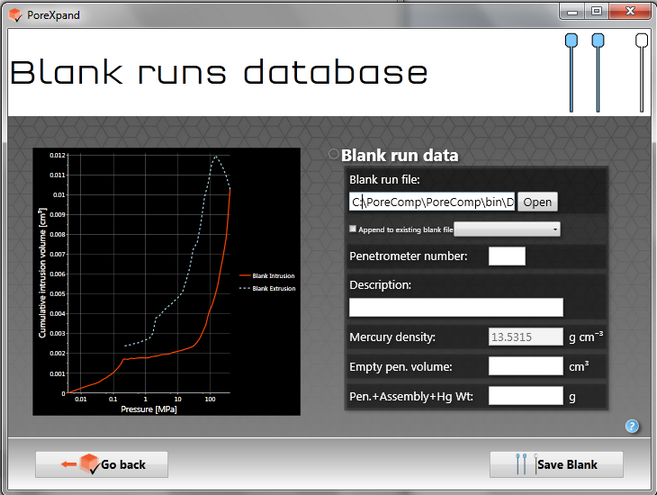Screen dimensions: 657x495
Task: Select the Blank run data radio button
Action: pyautogui.click(x=334, y=154)
